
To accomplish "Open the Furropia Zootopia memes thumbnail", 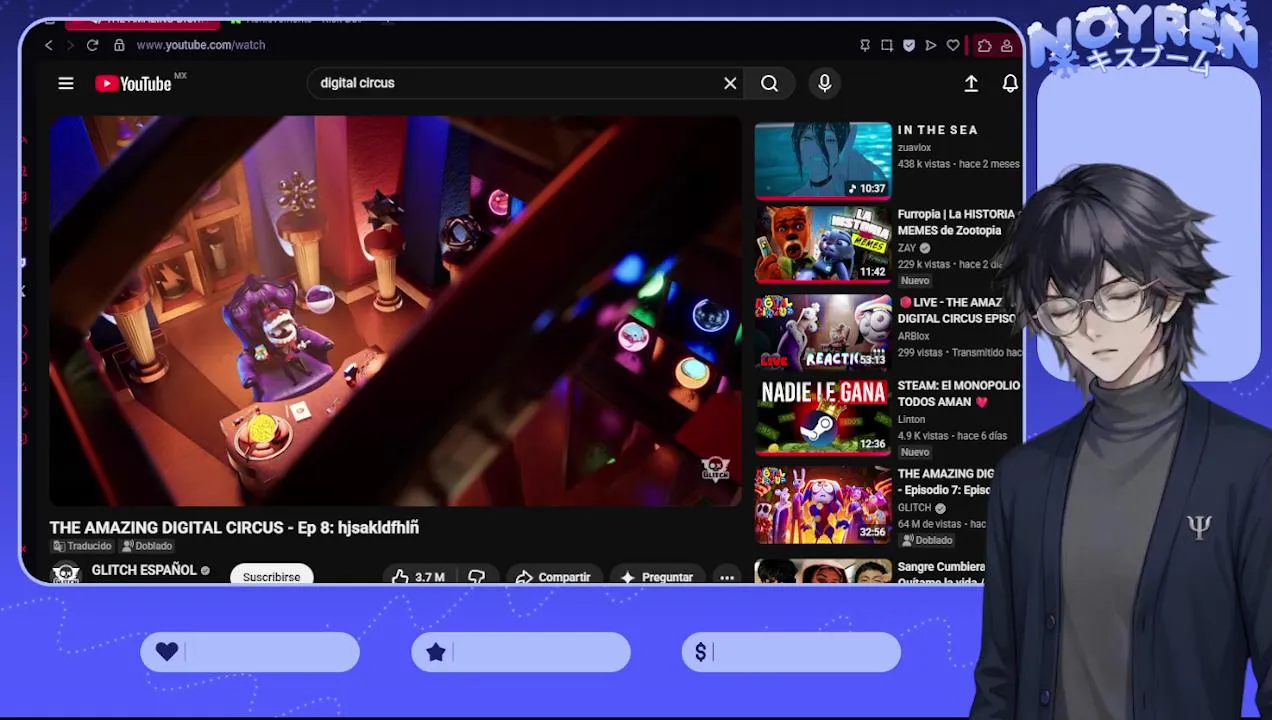I will [823, 245].
